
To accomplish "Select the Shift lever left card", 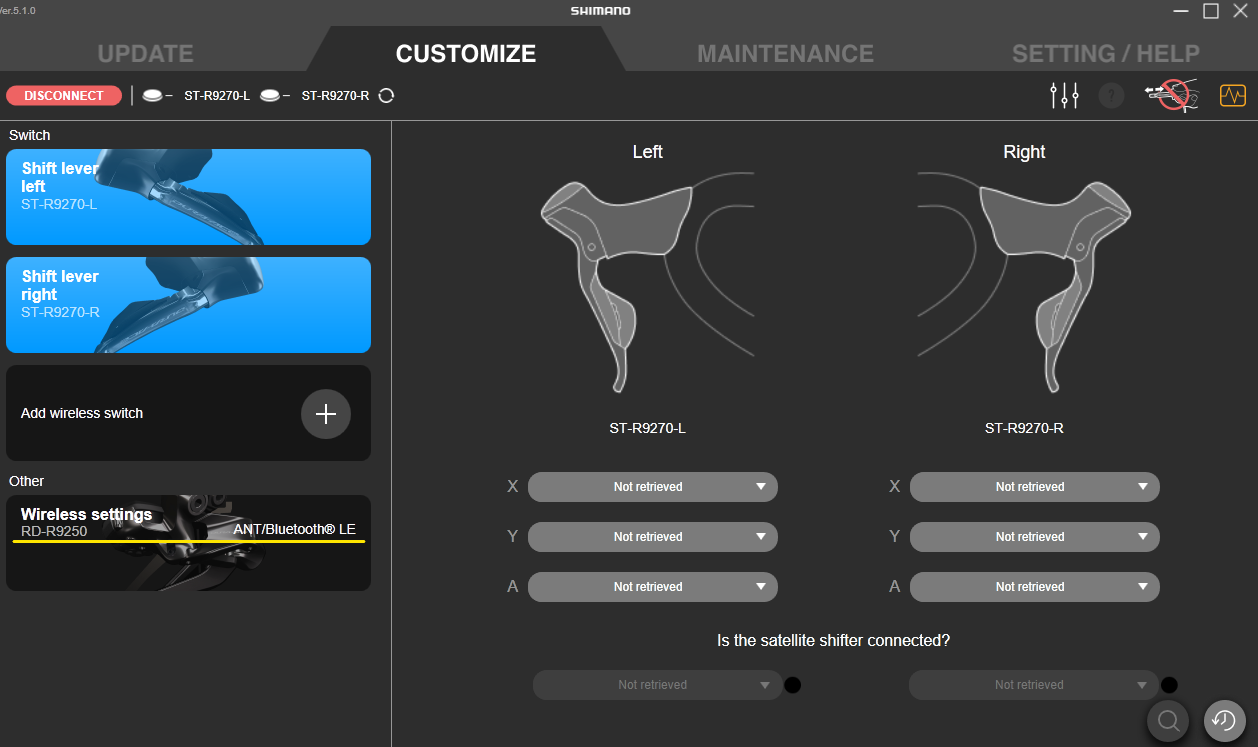I will pyautogui.click(x=188, y=197).
